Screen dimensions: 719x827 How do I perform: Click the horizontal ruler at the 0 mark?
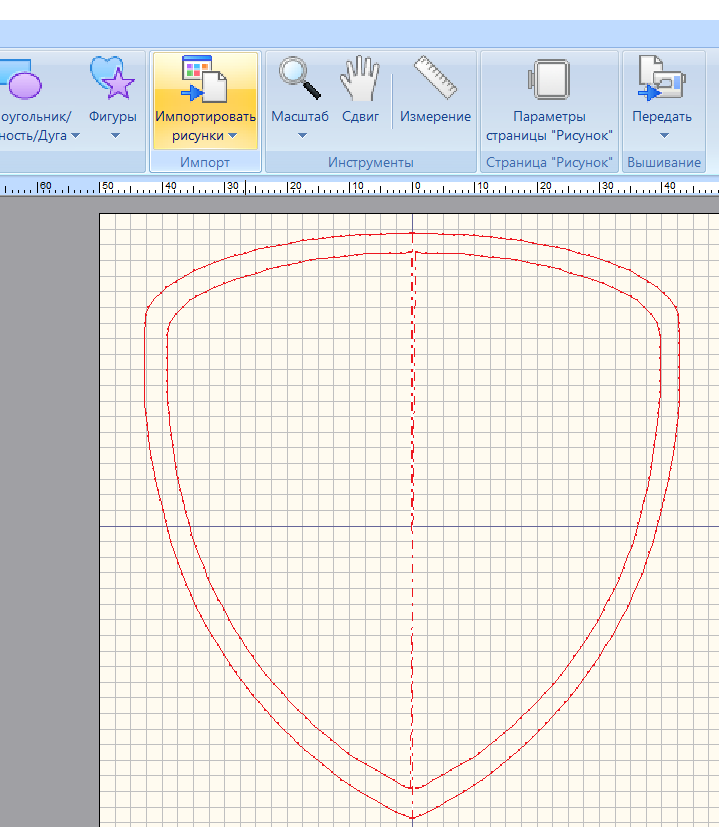click(415, 187)
